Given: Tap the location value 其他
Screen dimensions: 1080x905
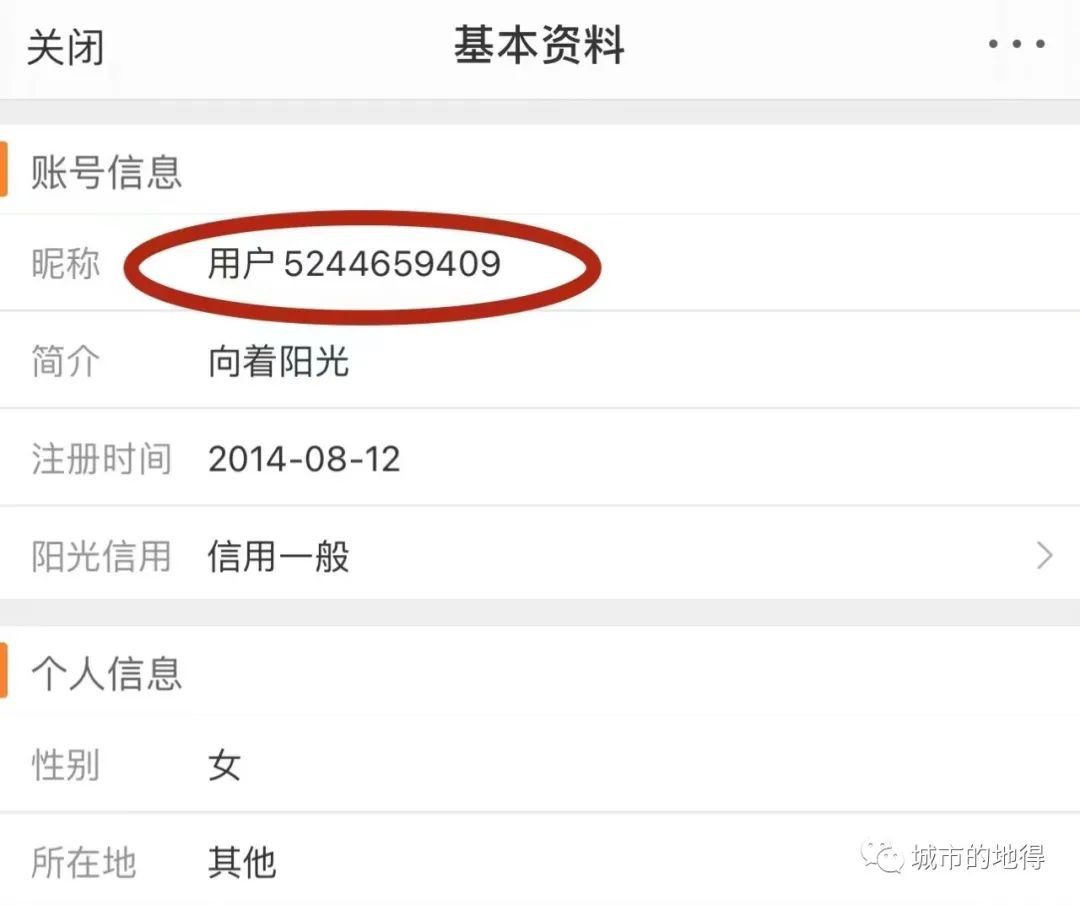Looking at the screenshot, I should (242, 862).
